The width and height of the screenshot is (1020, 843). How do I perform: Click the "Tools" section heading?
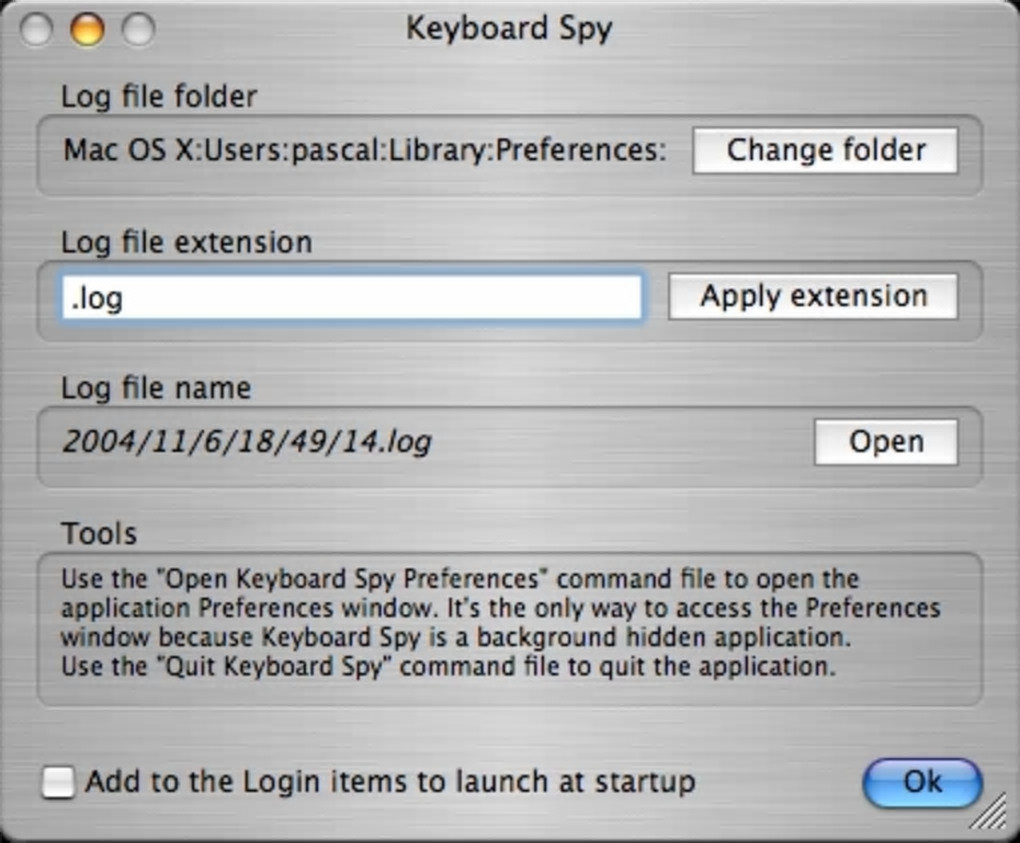tap(99, 533)
